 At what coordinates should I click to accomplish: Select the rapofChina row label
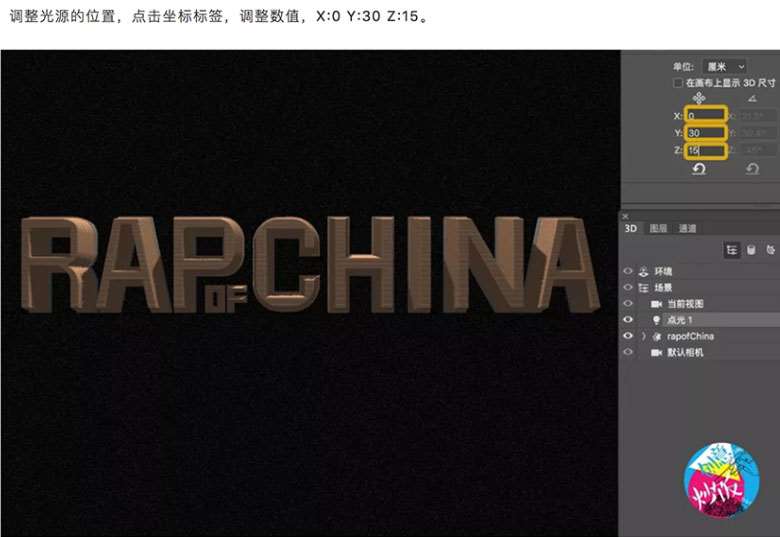(x=690, y=336)
